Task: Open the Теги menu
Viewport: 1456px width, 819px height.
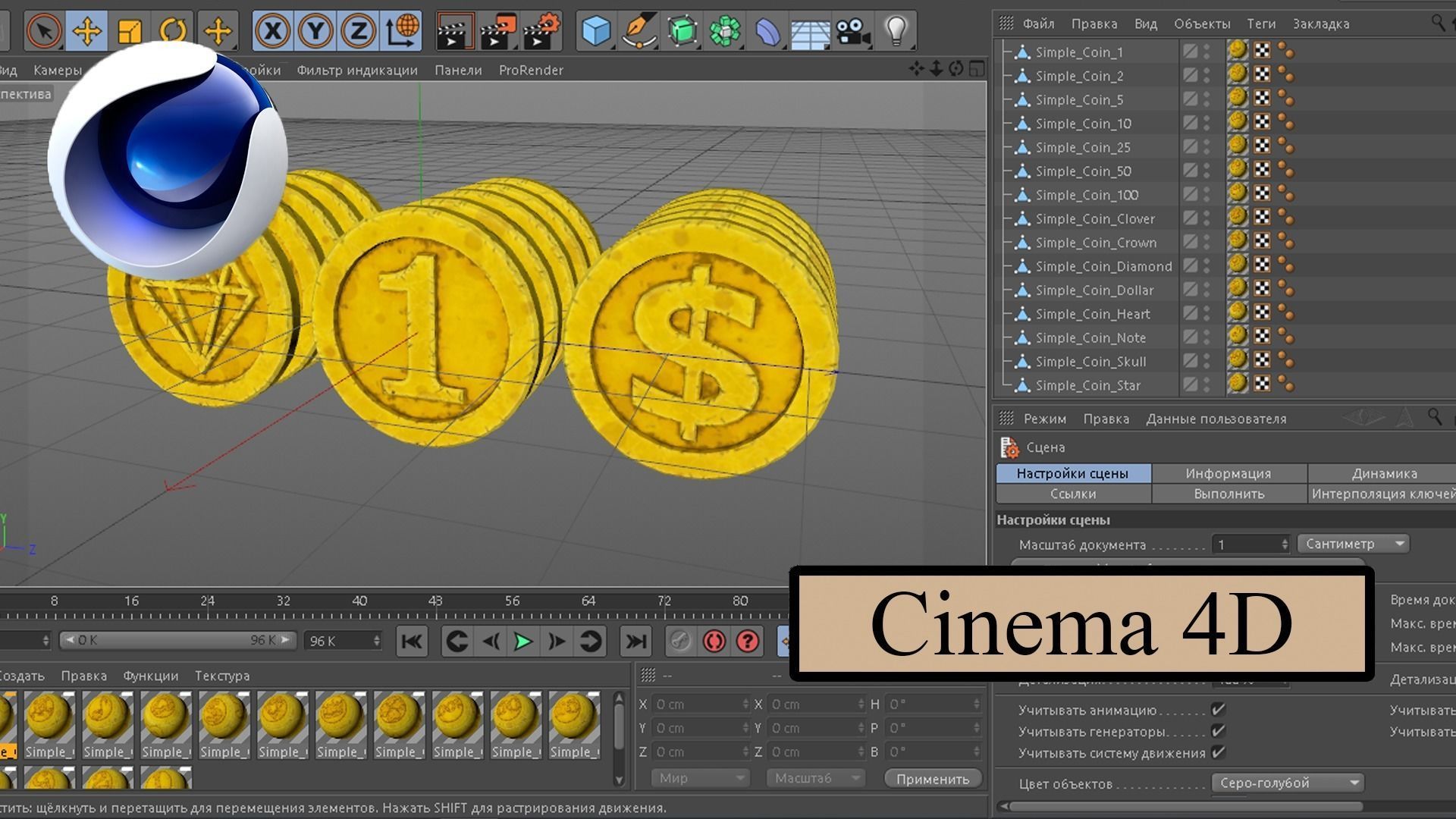Action: pyautogui.click(x=1261, y=24)
